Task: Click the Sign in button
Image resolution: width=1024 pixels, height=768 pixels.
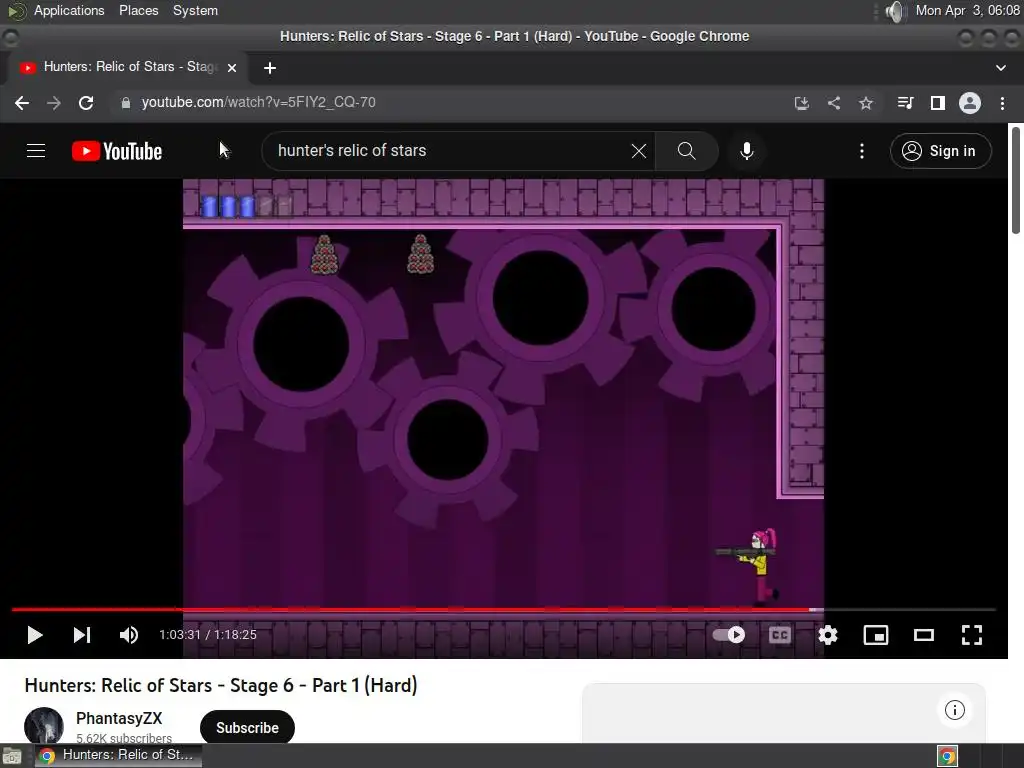Action: tap(940, 151)
